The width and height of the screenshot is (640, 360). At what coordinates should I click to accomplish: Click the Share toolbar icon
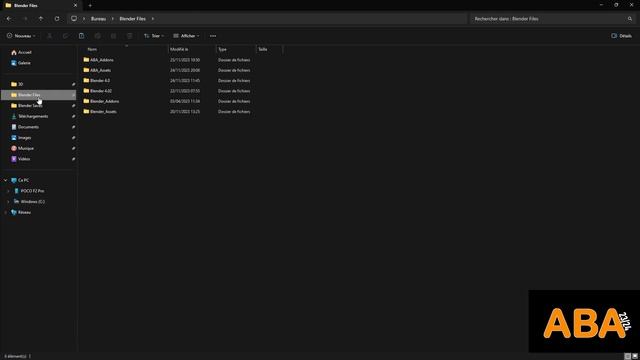113,36
